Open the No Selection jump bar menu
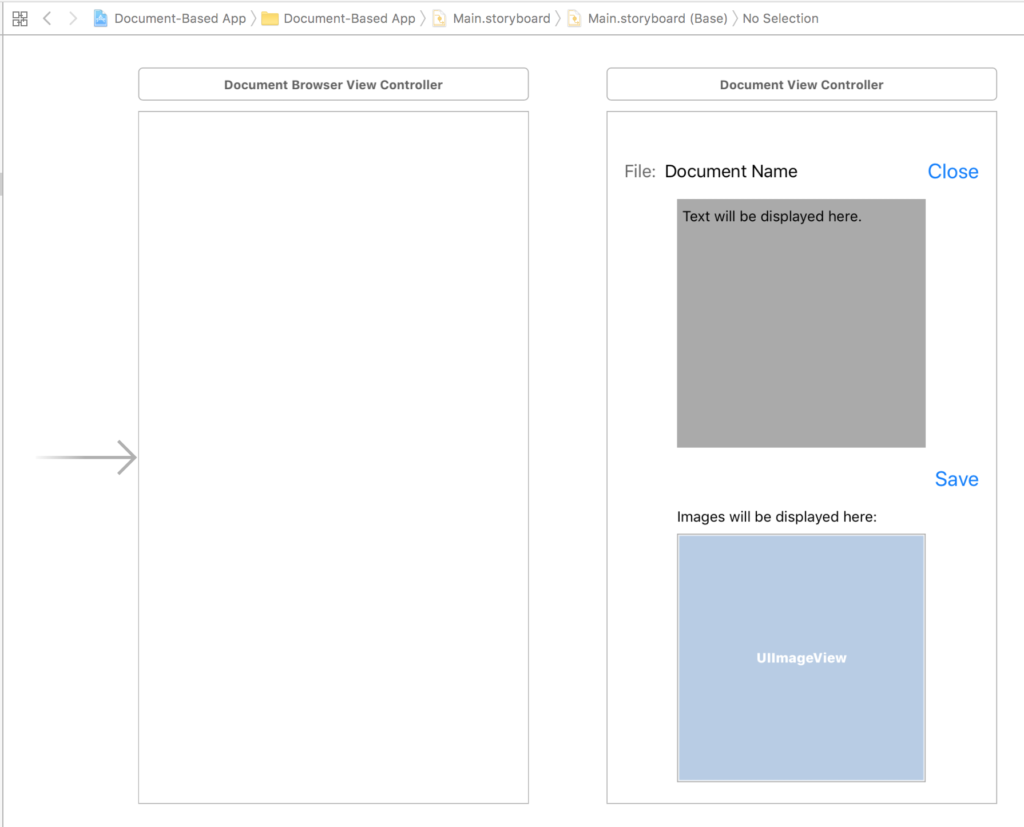This screenshot has width=1024, height=827. [x=780, y=18]
